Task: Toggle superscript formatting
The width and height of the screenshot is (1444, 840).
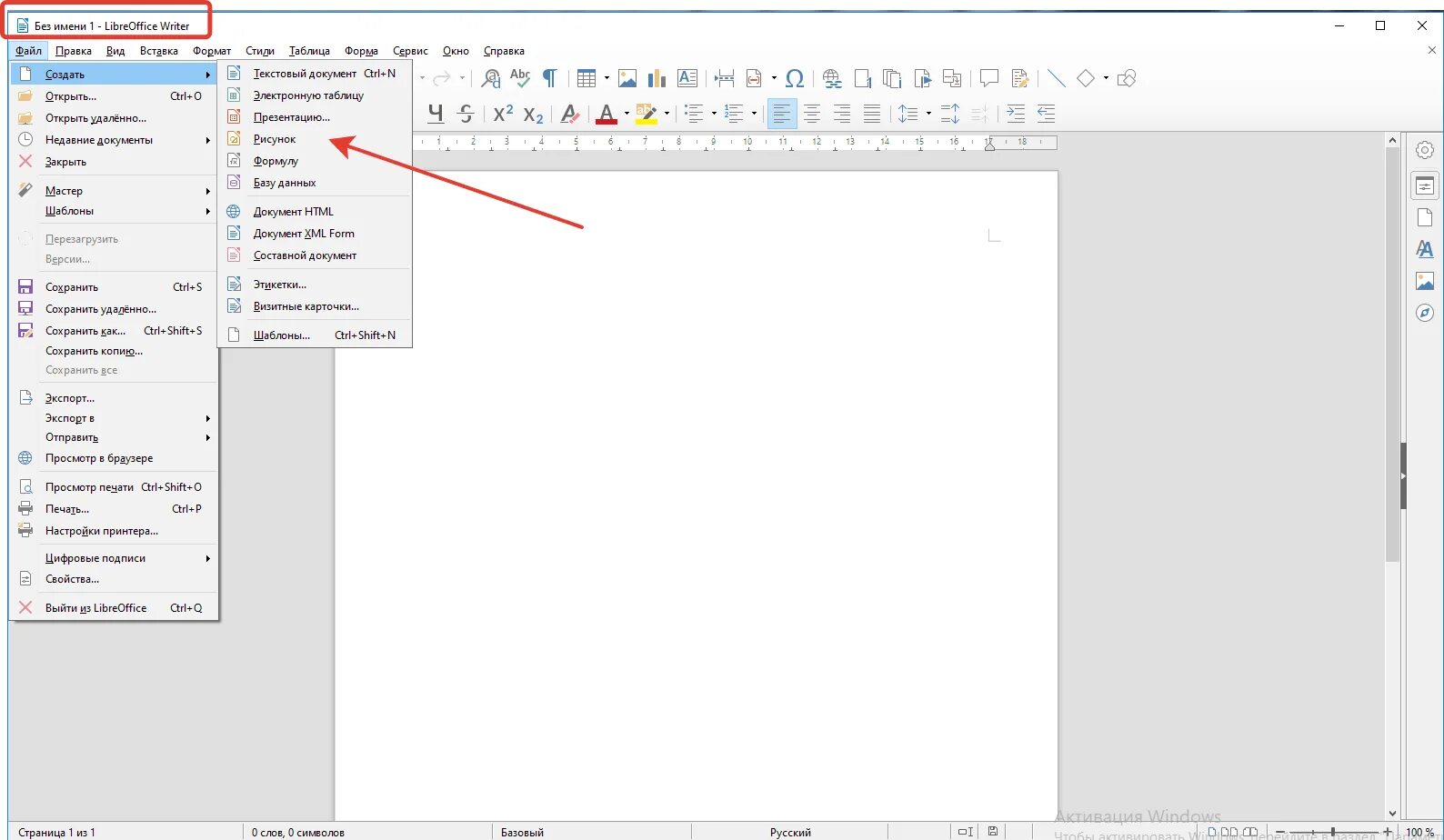Action: pos(503,114)
